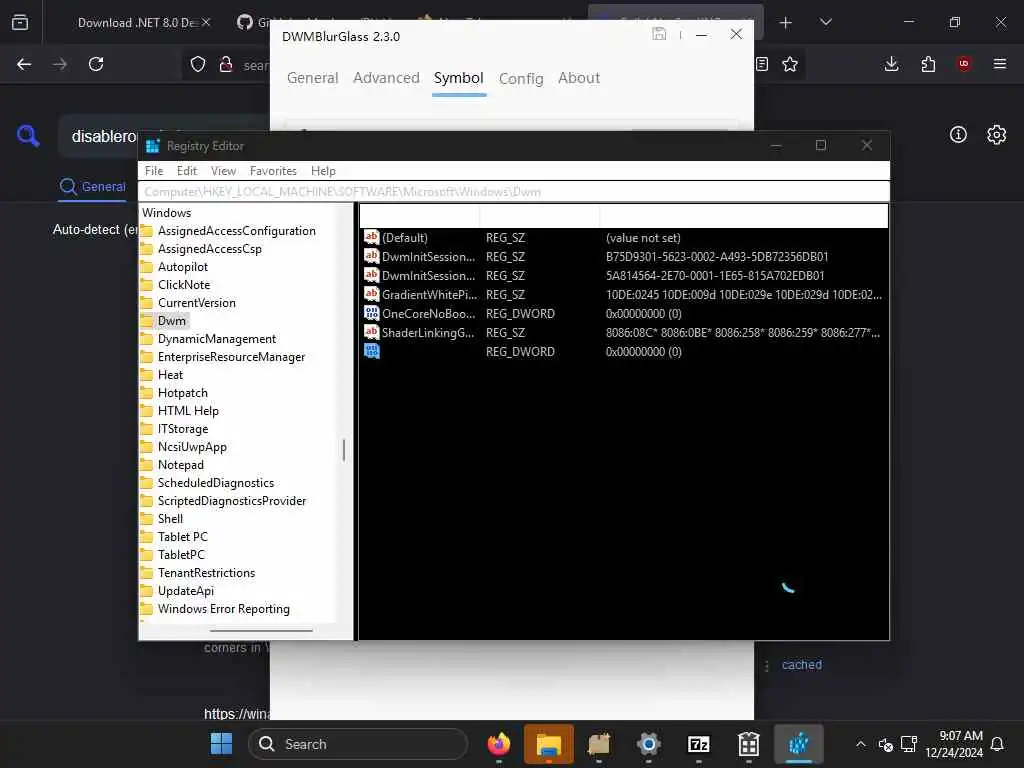Select the TabletPC registry key
Image resolution: width=1024 pixels, height=768 pixels.
[181, 554]
